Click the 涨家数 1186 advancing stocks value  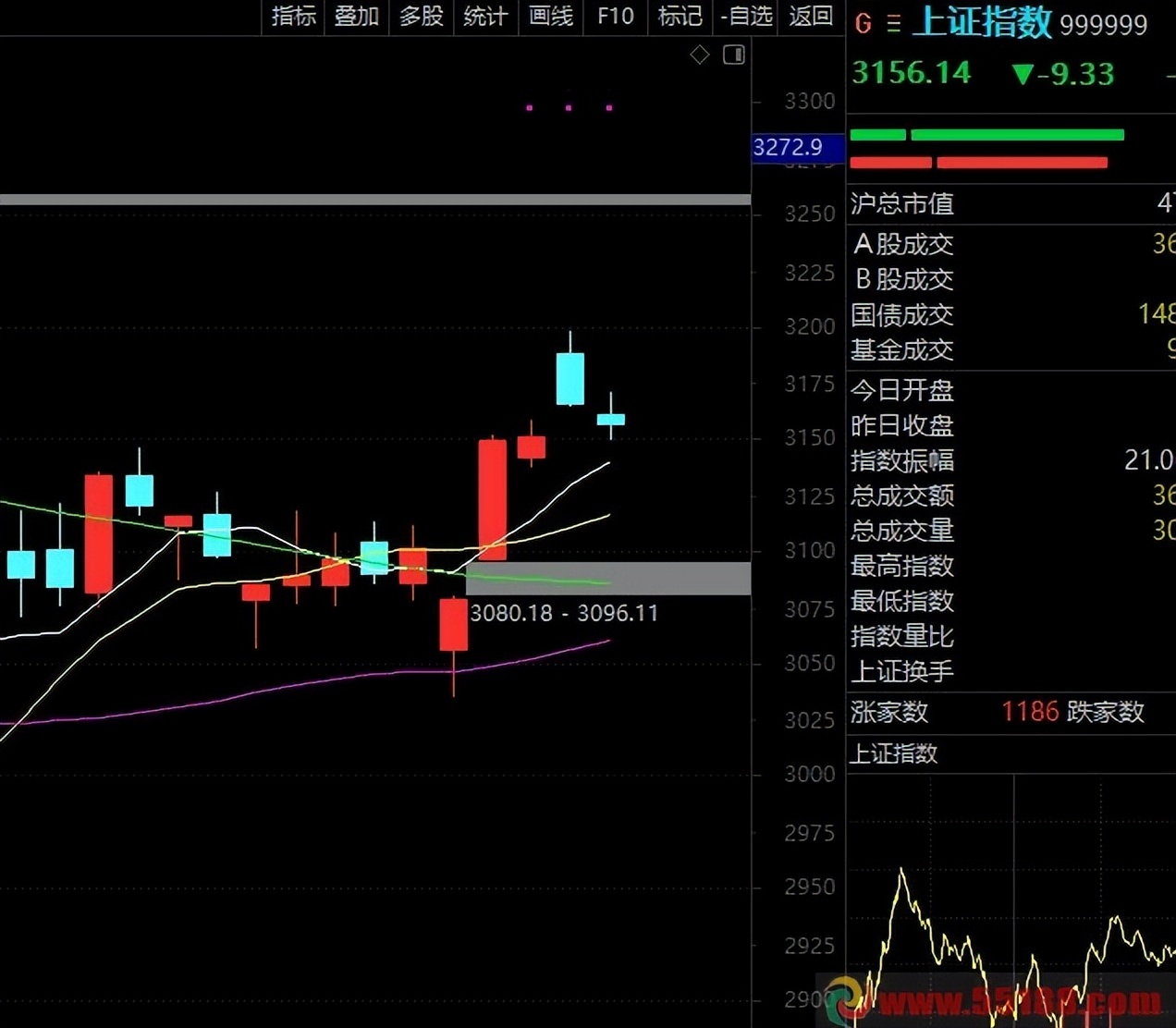[x=1030, y=711]
